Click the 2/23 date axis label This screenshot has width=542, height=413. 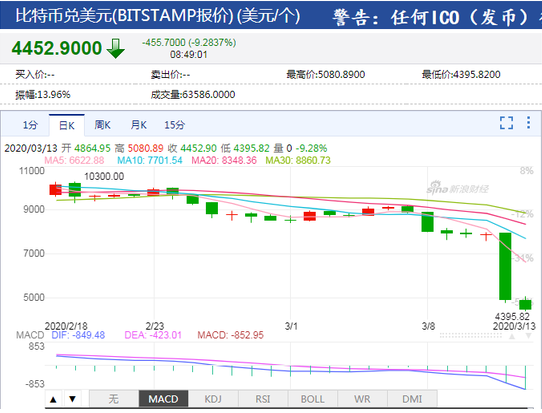pos(155,326)
